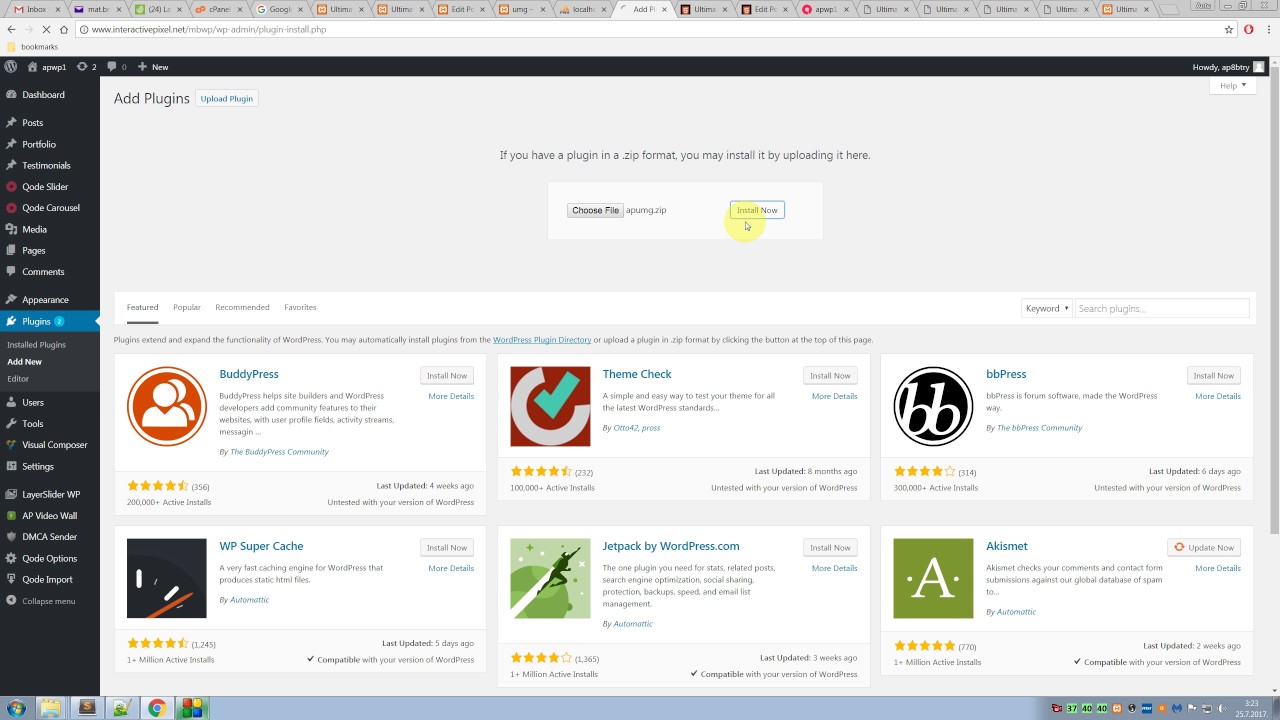Bookmark this page with the star icon
The height and width of the screenshot is (720, 1280).
coord(1229,30)
